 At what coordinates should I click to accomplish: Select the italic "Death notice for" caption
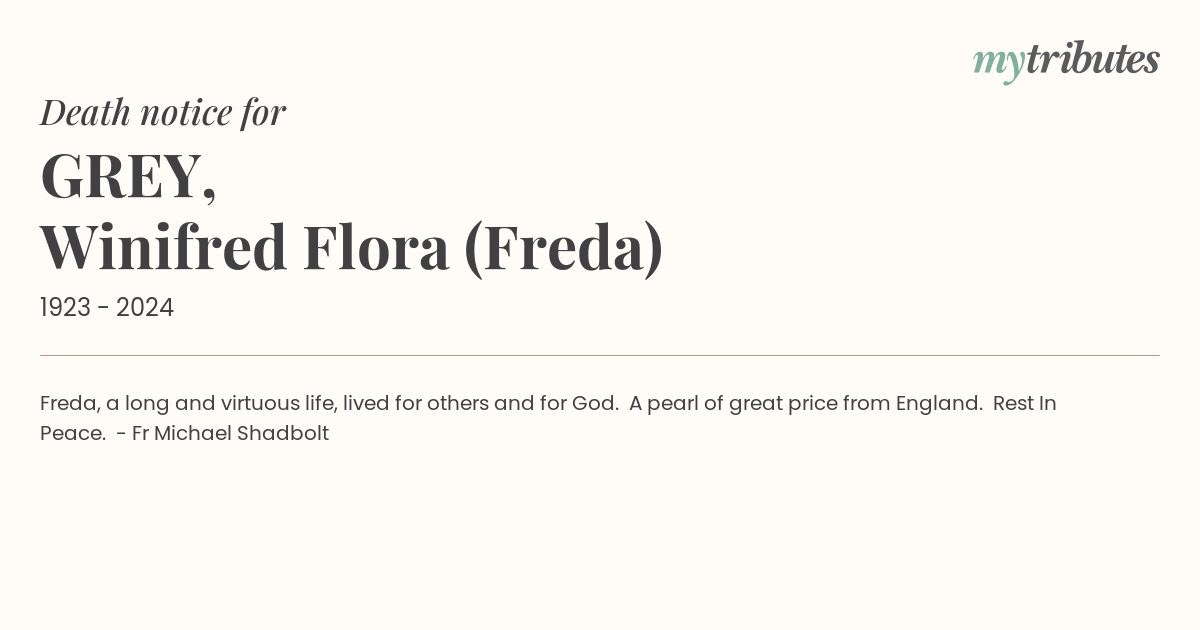163,112
